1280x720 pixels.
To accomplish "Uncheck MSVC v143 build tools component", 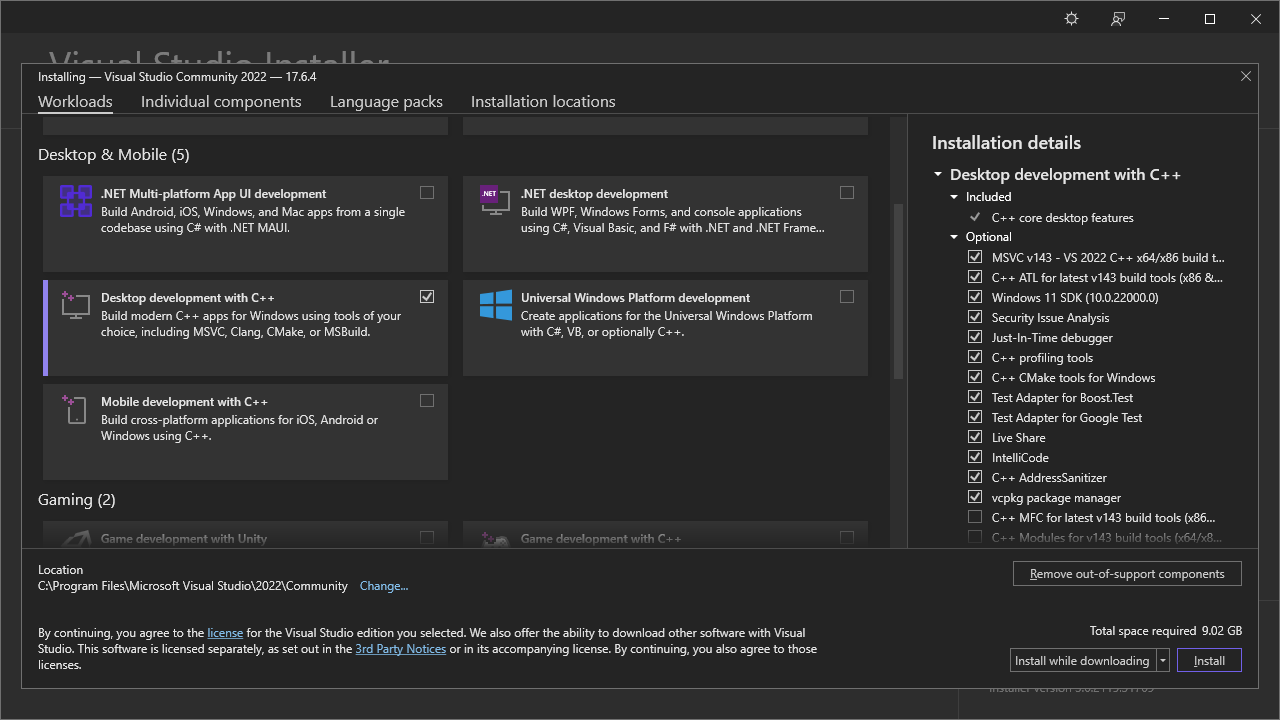I will tap(975, 257).
